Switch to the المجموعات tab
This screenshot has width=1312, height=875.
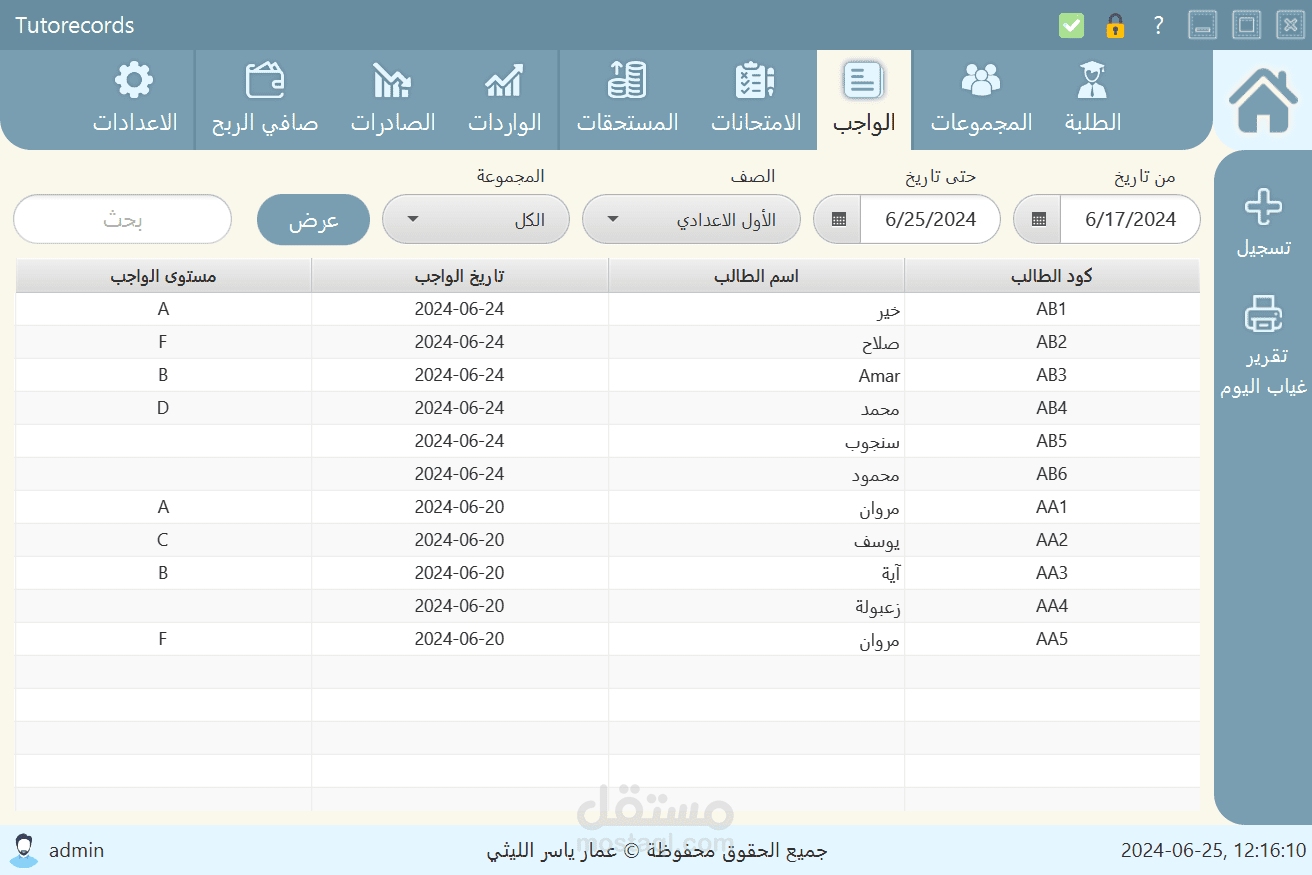(x=981, y=100)
